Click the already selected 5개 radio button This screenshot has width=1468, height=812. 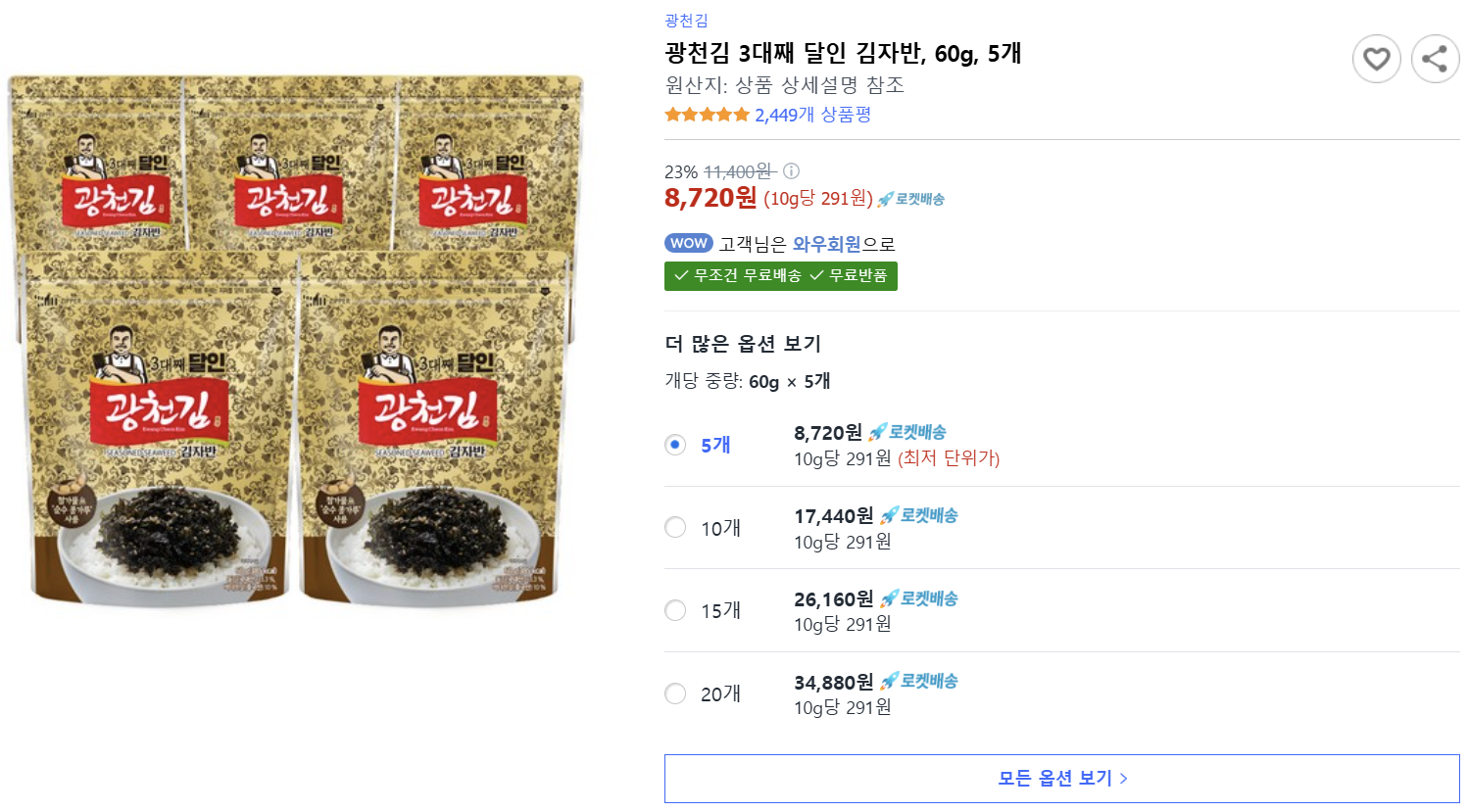click(675, 444)
